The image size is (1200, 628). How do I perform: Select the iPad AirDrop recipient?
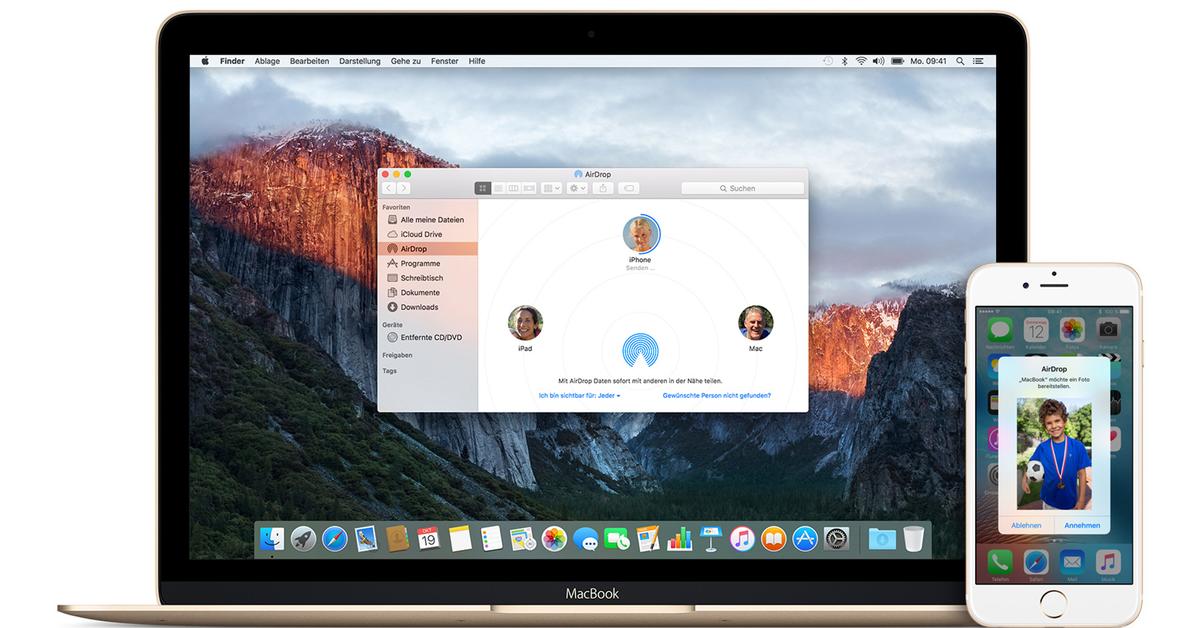coord(525,323)
